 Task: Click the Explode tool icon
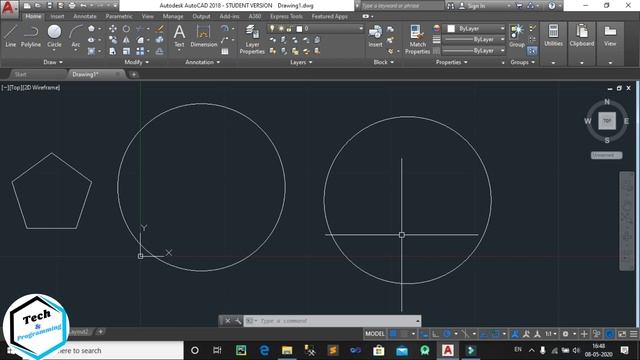coord(160,40)
